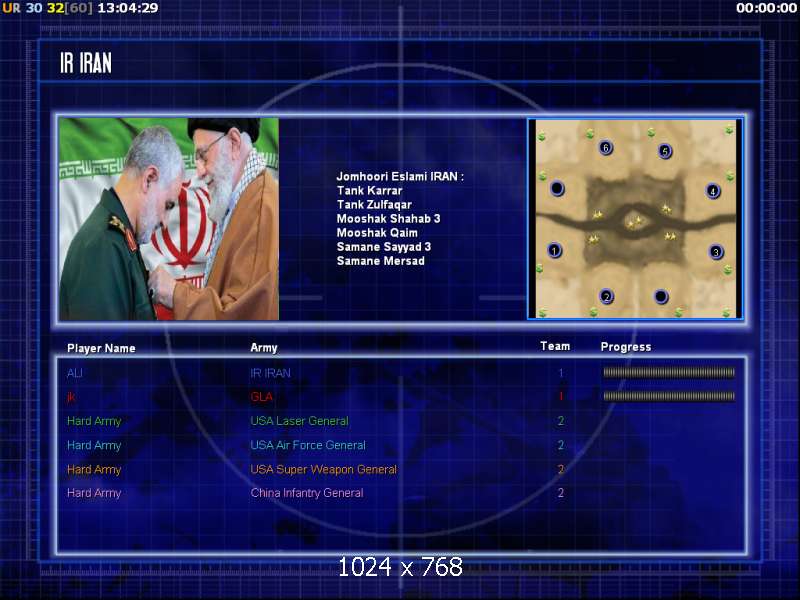This screenshot has width=800, height=600.
Task: Click the Tank Karrar text line
Action: point(369,191)
